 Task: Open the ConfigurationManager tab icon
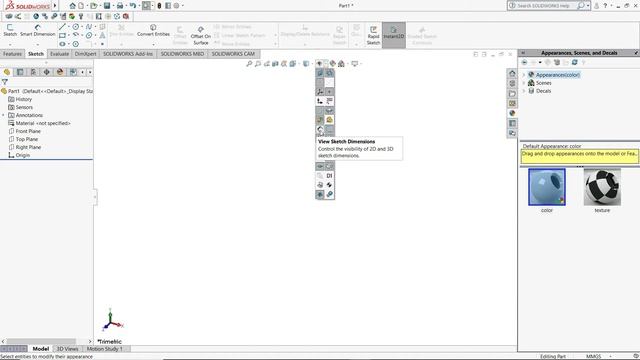33,72
